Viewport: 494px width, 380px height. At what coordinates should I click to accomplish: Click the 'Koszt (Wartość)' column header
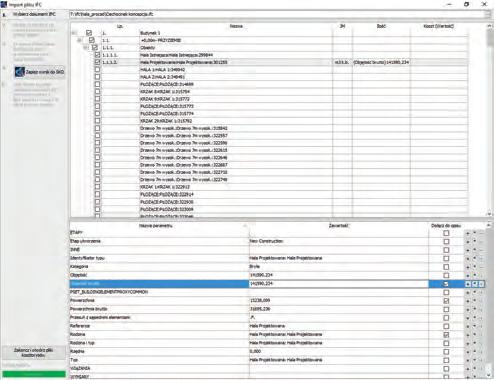click(439, 26)
